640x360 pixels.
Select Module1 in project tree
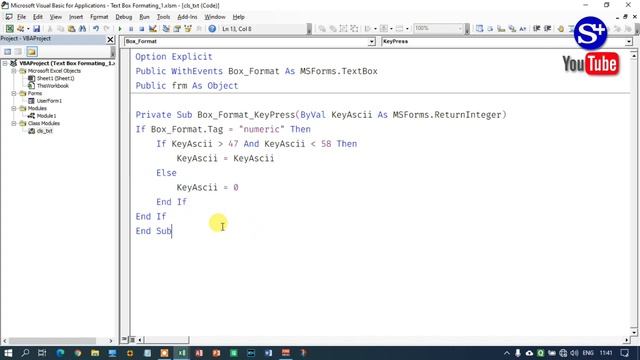coord(46,116)
